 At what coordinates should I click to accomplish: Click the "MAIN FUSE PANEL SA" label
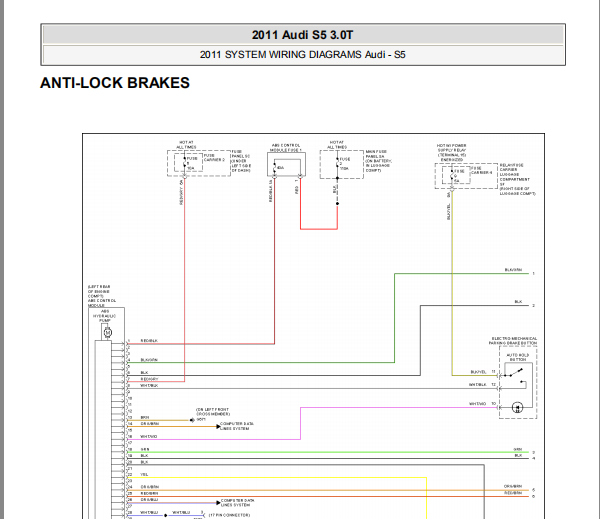378,161
